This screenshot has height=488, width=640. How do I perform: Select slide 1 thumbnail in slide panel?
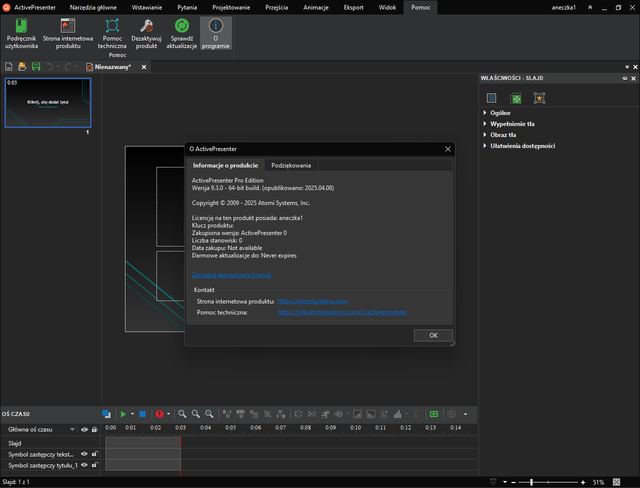[48, 103]
